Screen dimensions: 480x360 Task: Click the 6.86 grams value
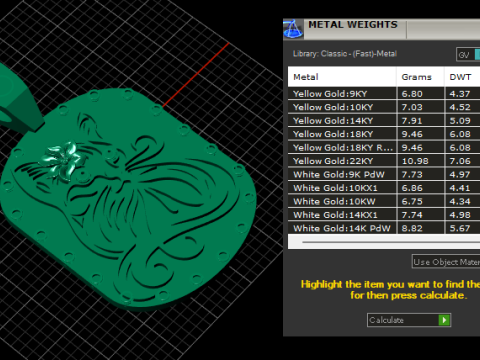coord(412,188)
